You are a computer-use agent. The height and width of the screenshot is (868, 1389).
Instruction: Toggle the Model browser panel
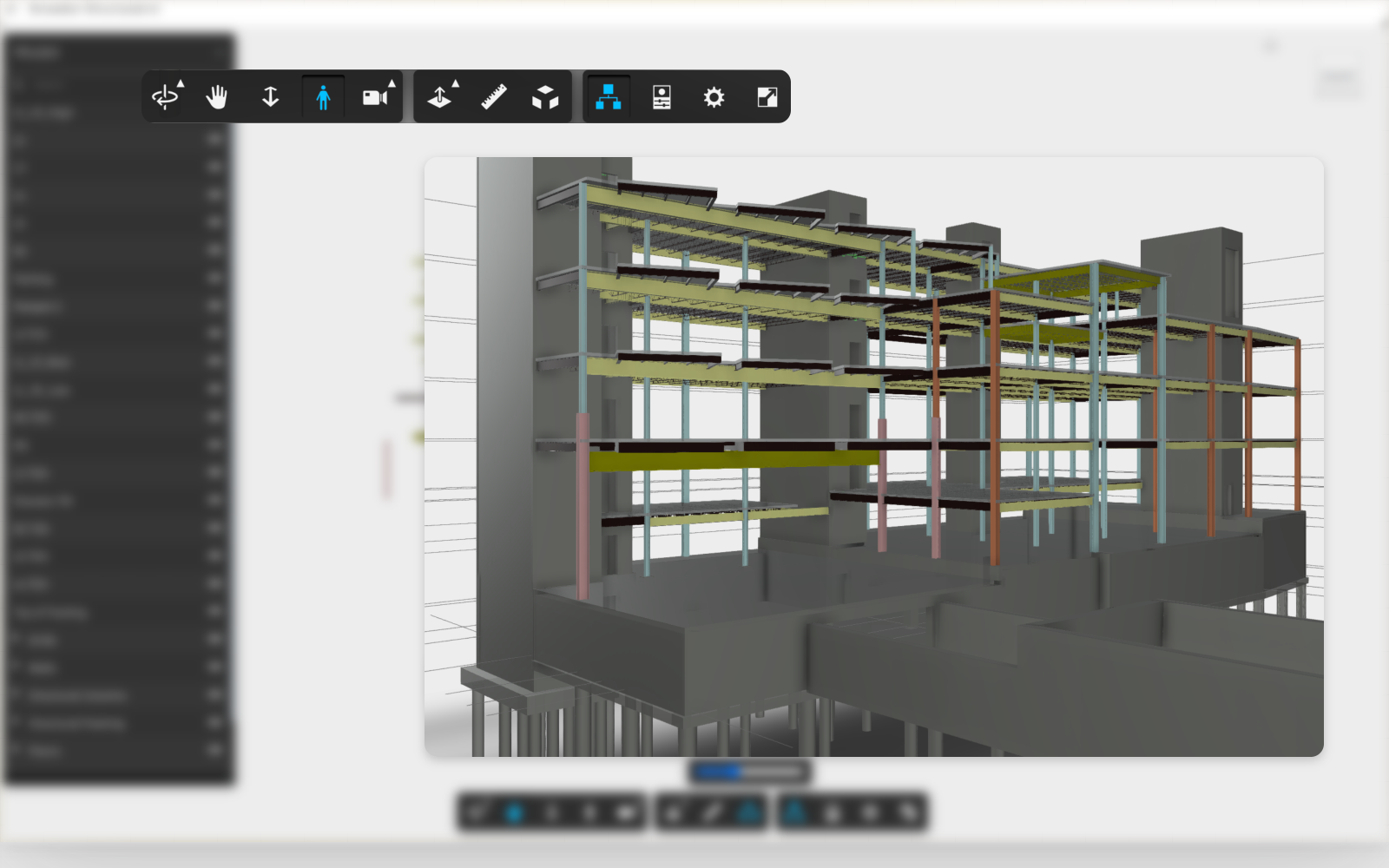[609, 96]
